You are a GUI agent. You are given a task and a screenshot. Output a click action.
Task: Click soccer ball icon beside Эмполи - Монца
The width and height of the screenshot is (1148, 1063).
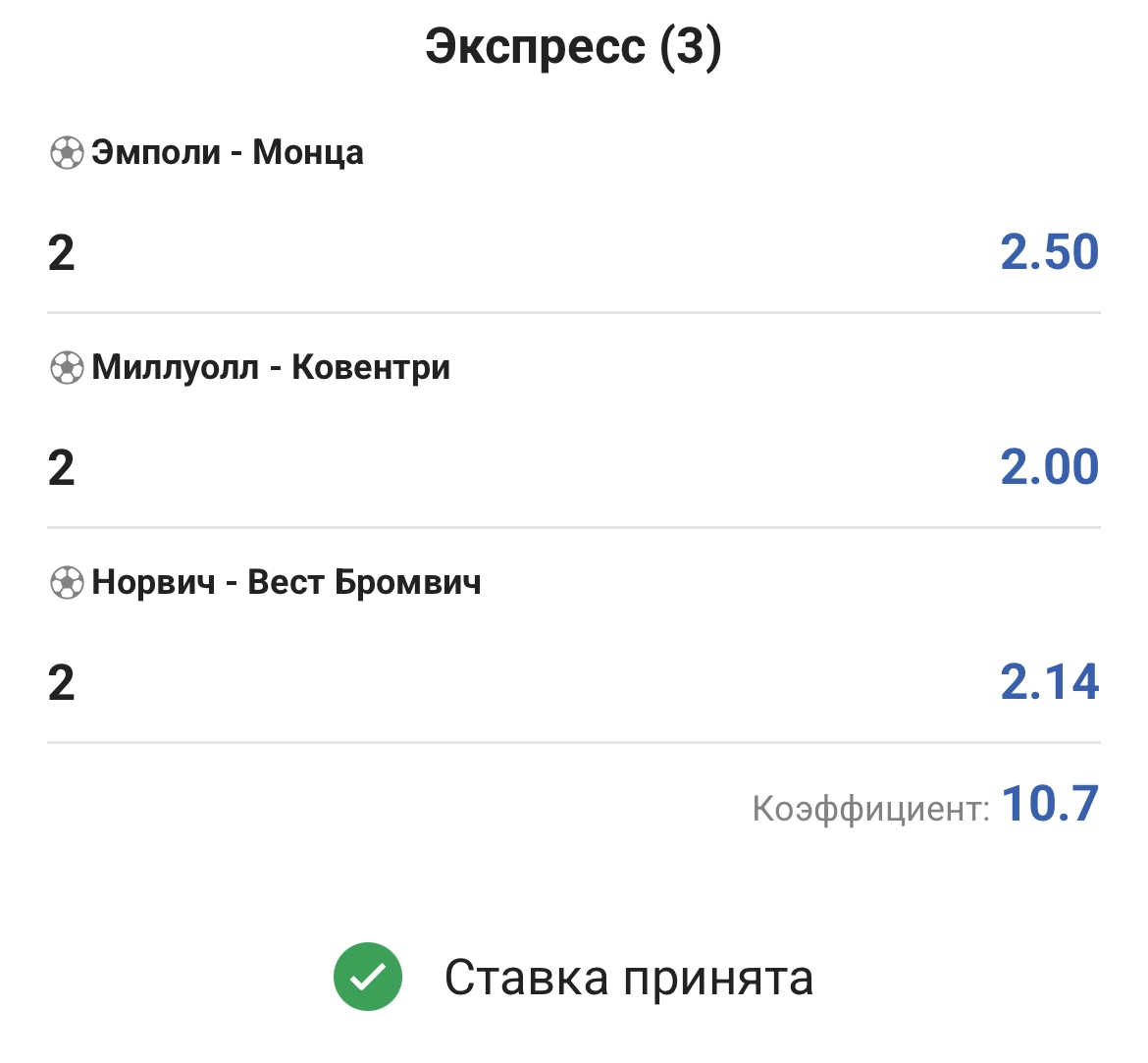[67, 153]
